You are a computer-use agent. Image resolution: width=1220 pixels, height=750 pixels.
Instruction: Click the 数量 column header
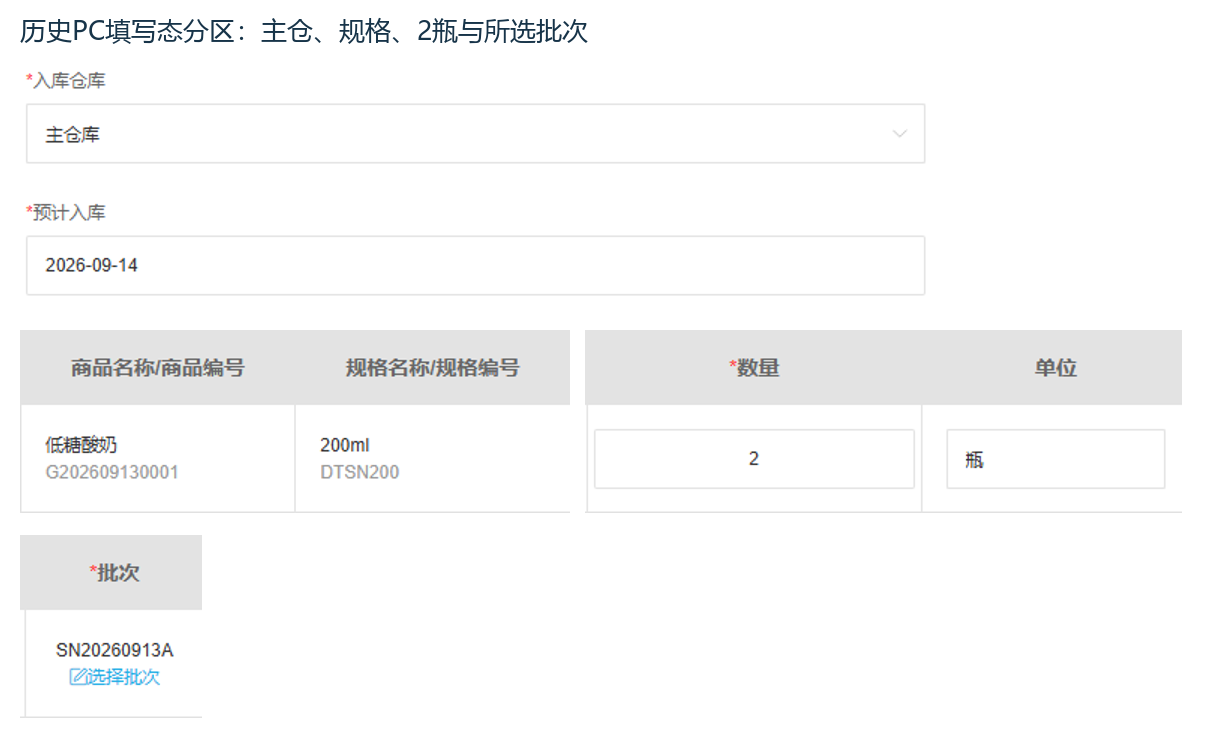tap(754, 368)
